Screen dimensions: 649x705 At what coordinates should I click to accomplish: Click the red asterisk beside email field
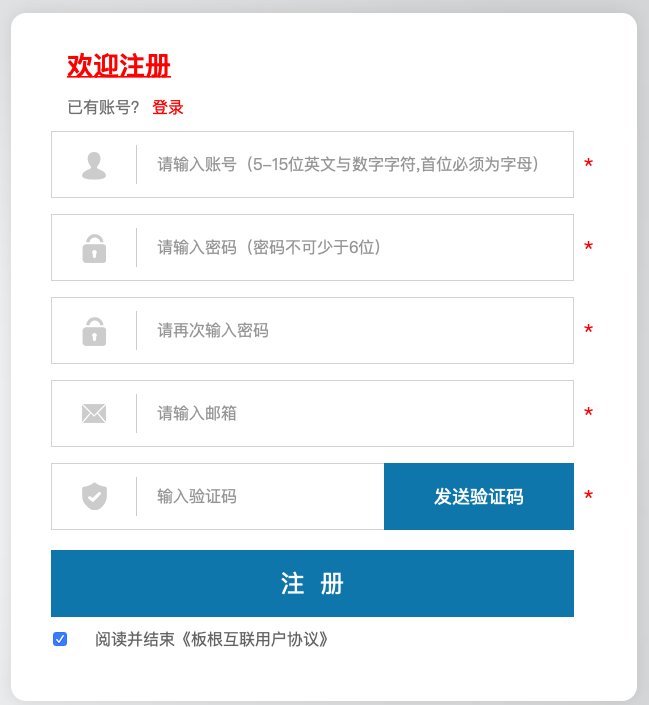[x=589, y=414]
